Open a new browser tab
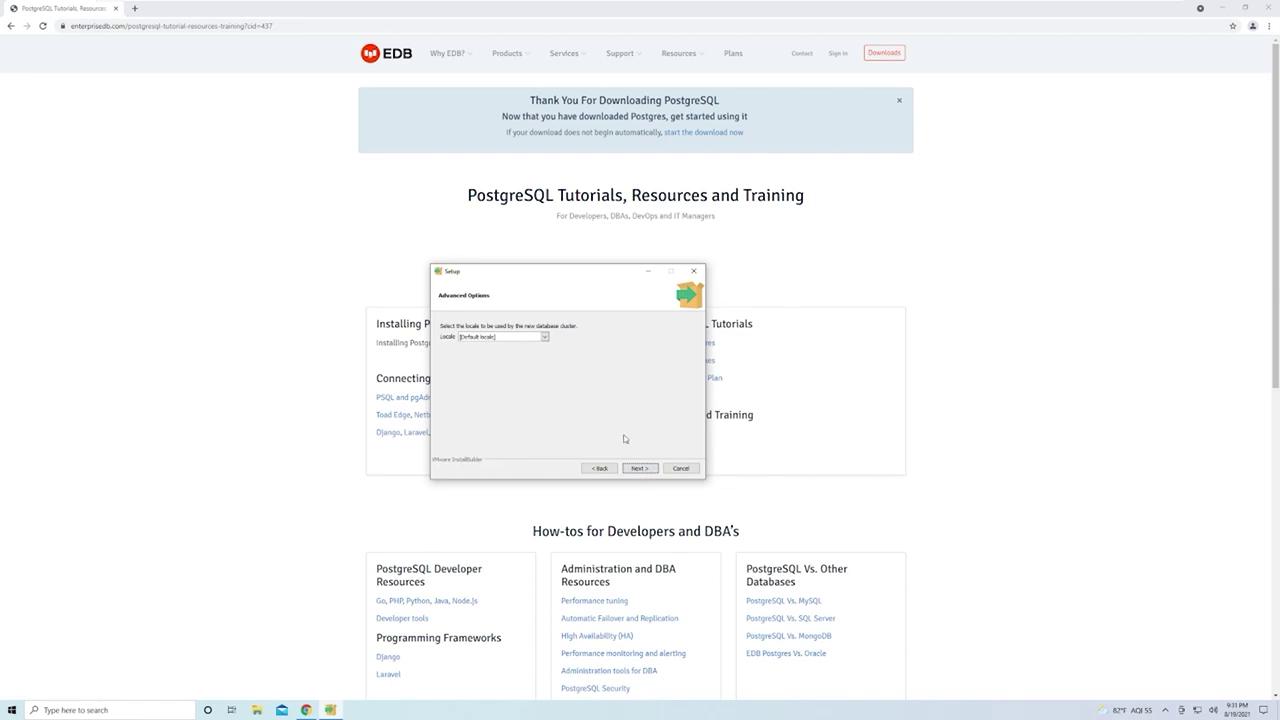The height and width of the screenshot is (720, 1280). (135, 8)
